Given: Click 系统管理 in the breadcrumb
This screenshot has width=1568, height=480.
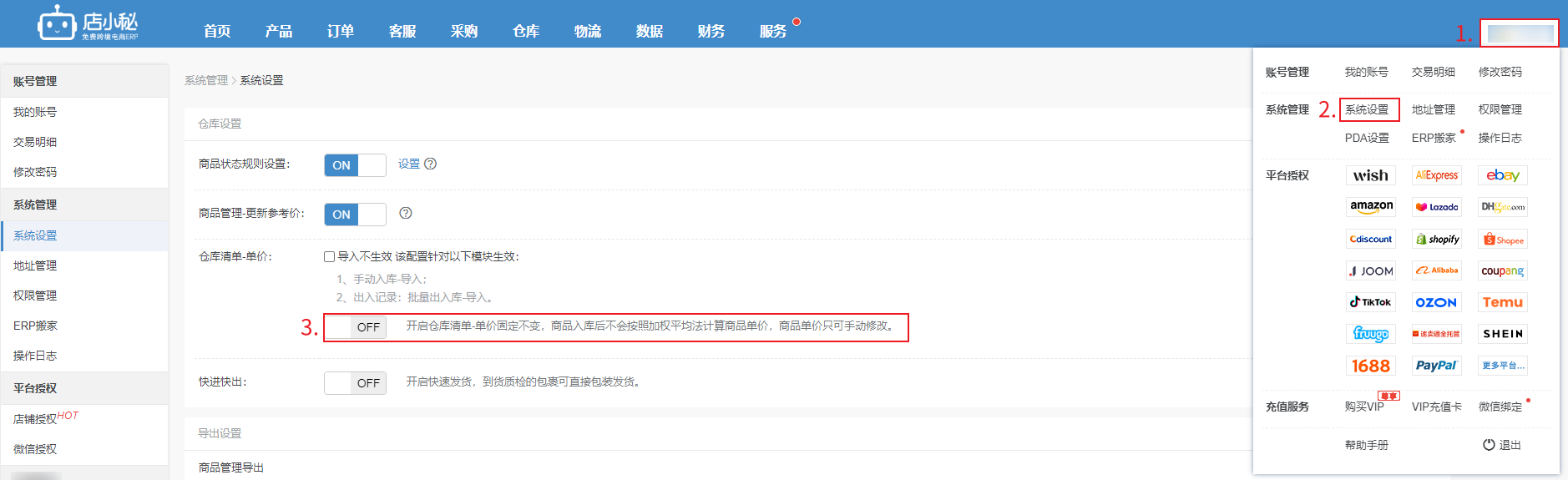Looking at the screenshot, I should point(206,80).
